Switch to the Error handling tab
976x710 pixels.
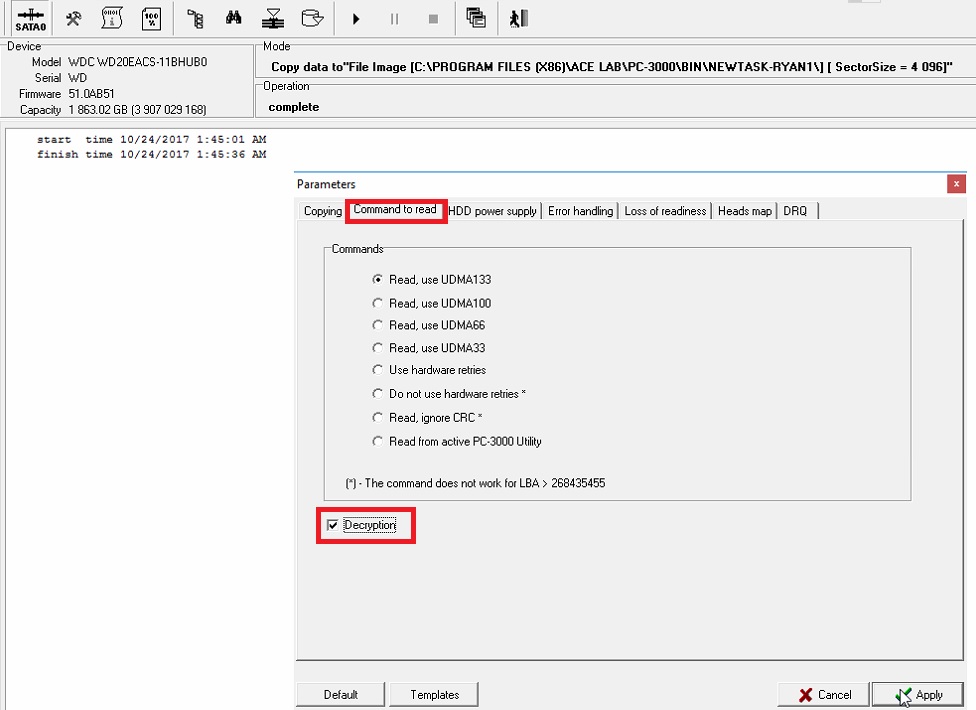pyautogui.click(x=580, y=211)
